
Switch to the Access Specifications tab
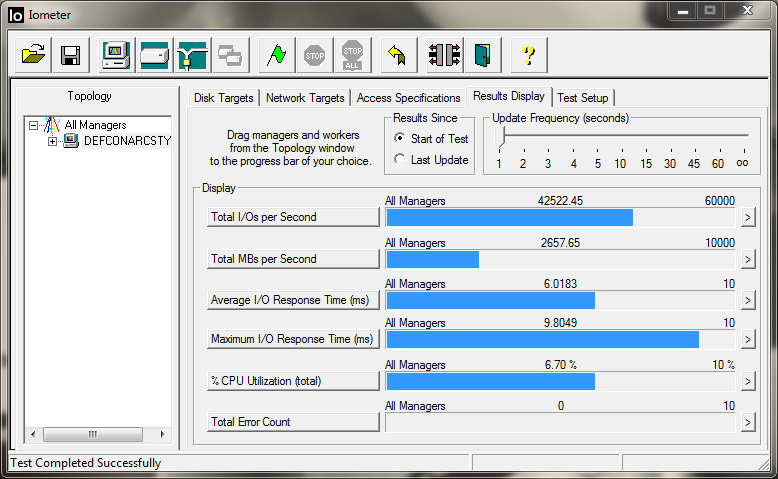(408, 98)
